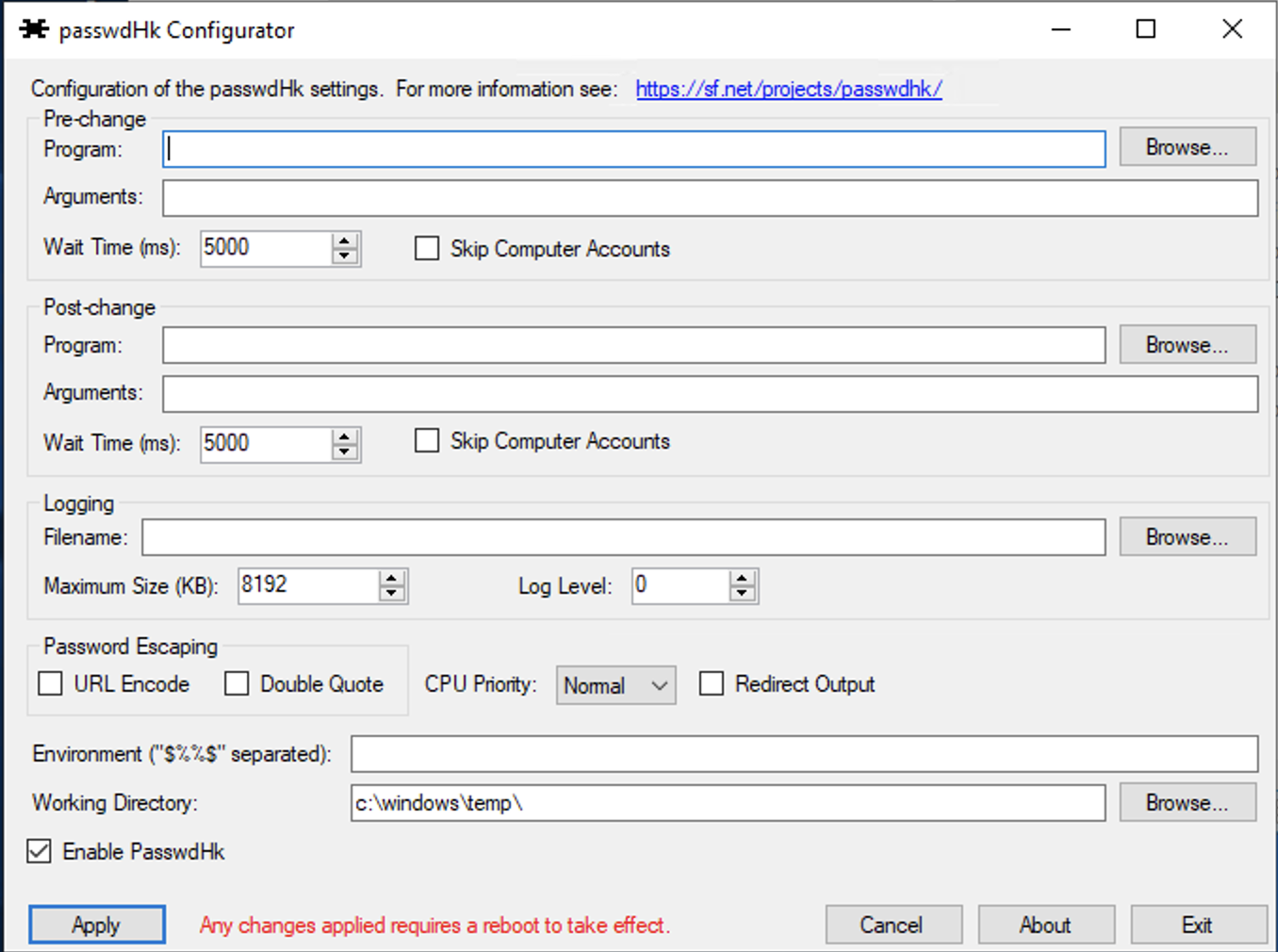
Task: Open the CPU Priority dropdown
Action: coord(615,686)
